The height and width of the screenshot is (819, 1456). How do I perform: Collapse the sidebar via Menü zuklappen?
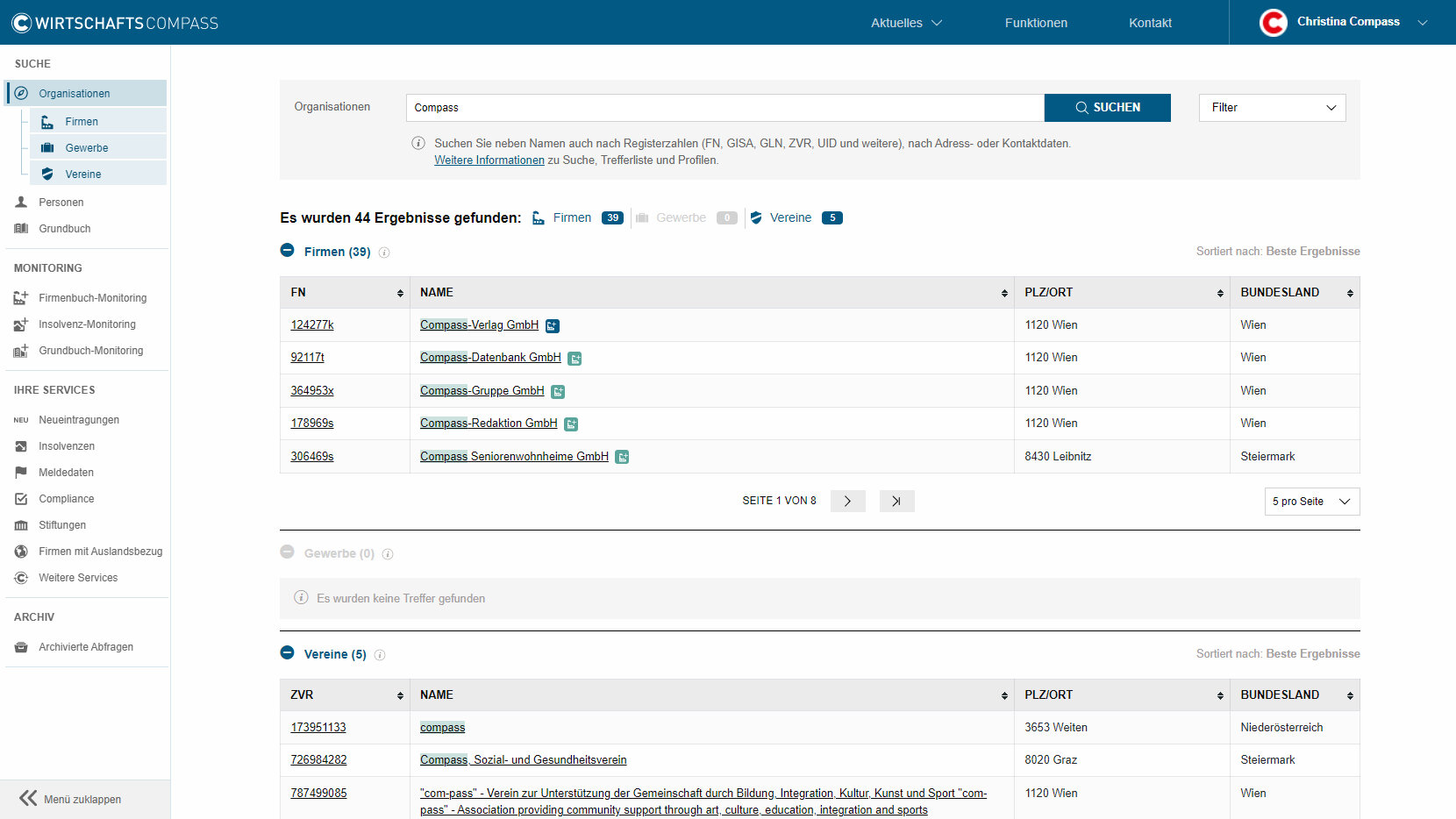[x=70, y=799]
